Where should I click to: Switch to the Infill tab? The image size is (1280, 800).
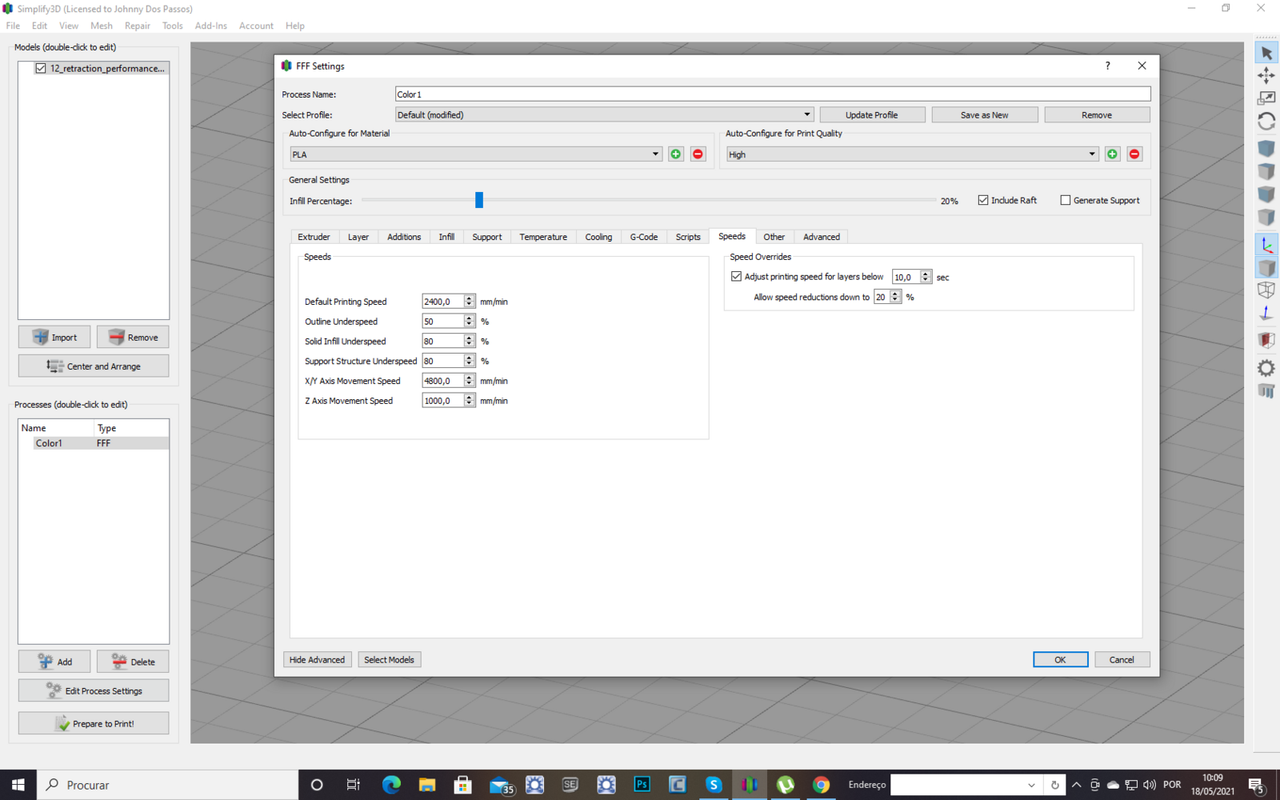[446, 237]
